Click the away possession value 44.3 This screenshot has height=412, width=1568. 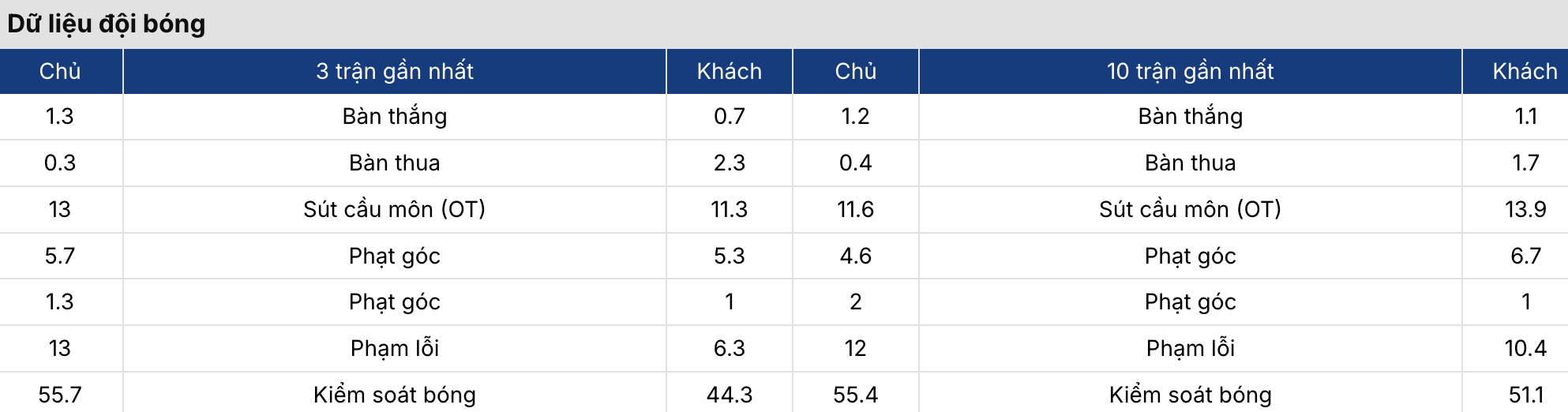pyautogui.click(x=730, y=395)
